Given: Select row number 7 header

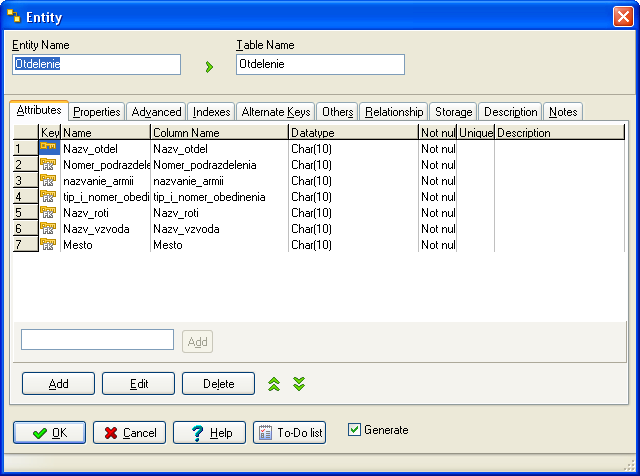Looking at the screenshot, I should point(26,245).
